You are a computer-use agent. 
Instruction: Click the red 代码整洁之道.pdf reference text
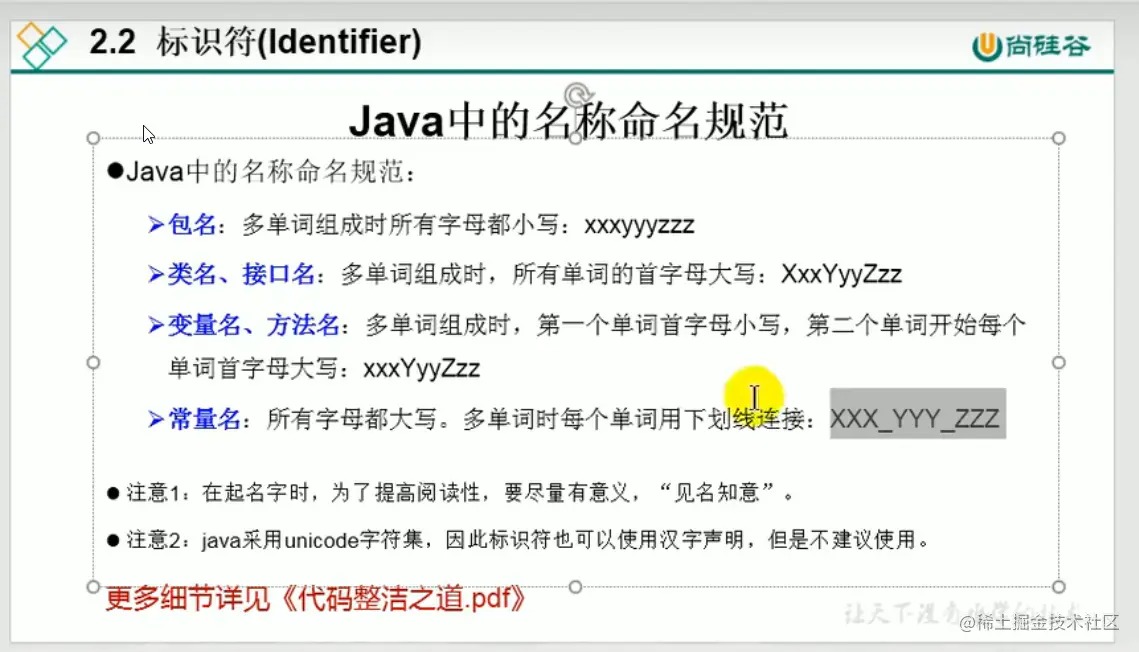click(x=316, y=599)
